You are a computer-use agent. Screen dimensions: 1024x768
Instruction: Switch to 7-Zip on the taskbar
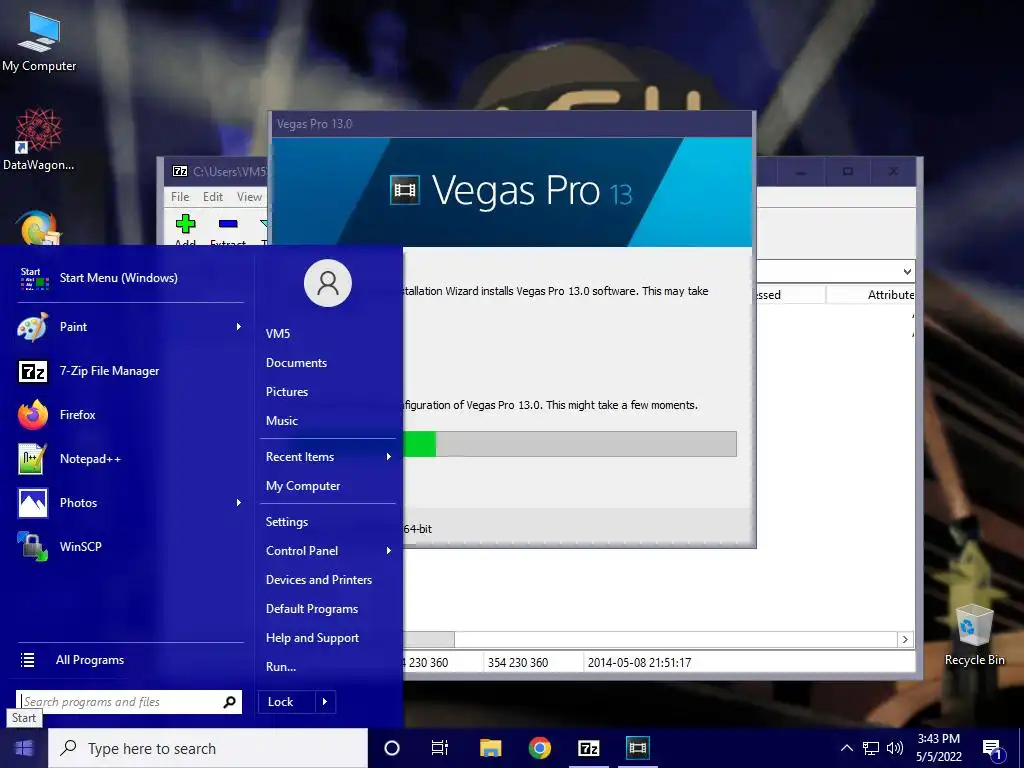click(x=589, y=748)
